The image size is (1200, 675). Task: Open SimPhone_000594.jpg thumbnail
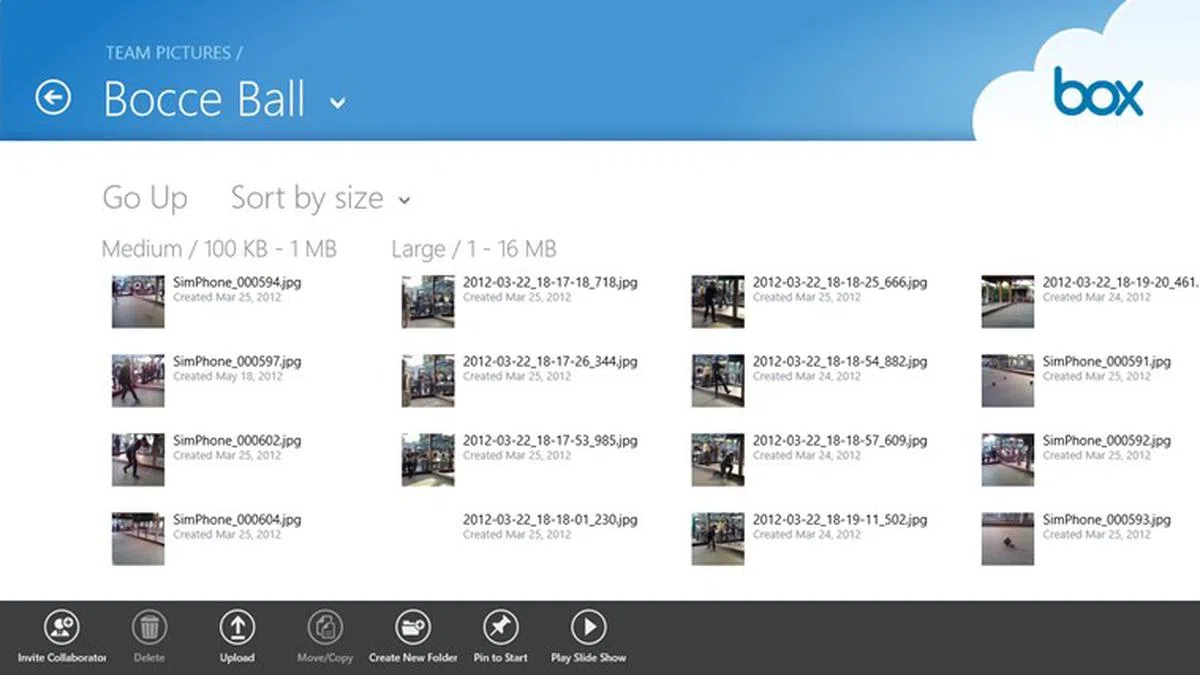138,301
